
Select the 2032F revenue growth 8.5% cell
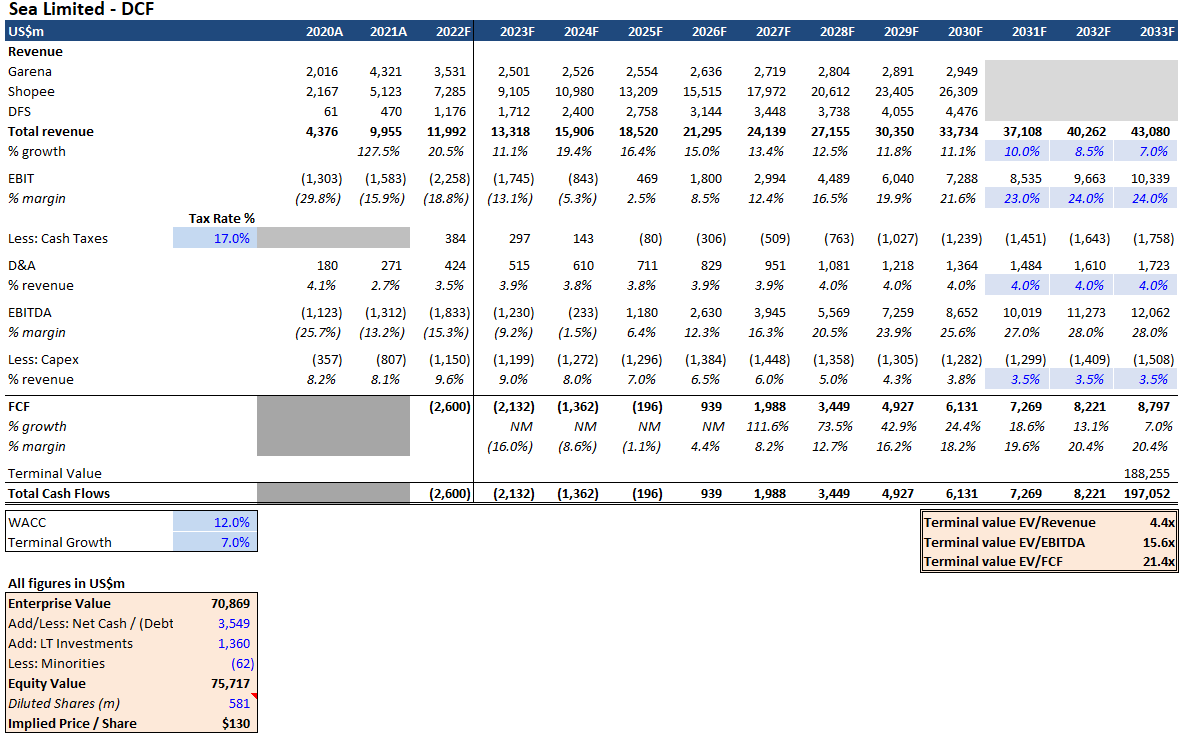pyautogui.click(x=1081, y=151)
